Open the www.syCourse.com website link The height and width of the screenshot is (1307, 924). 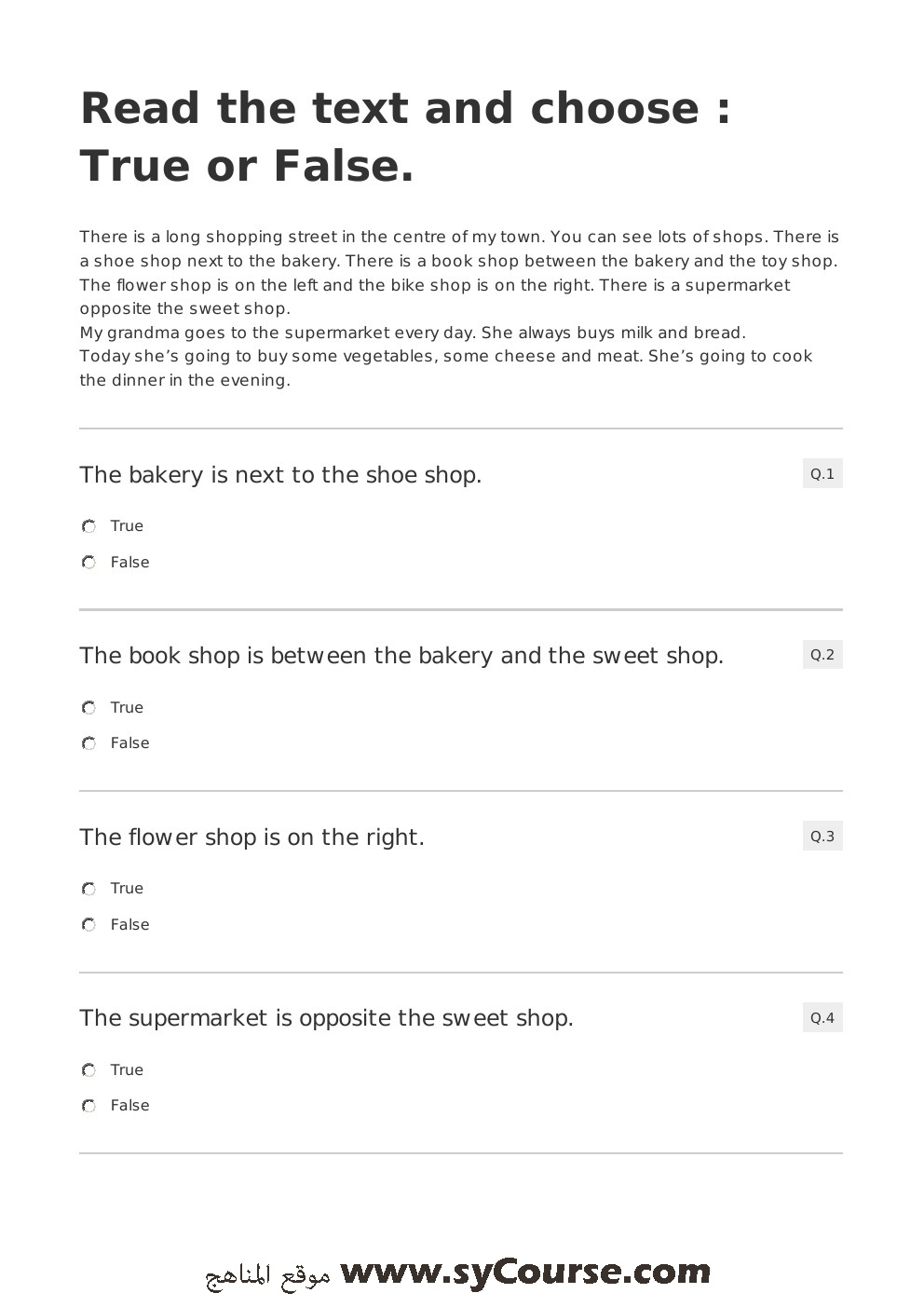pos(525,1272)
